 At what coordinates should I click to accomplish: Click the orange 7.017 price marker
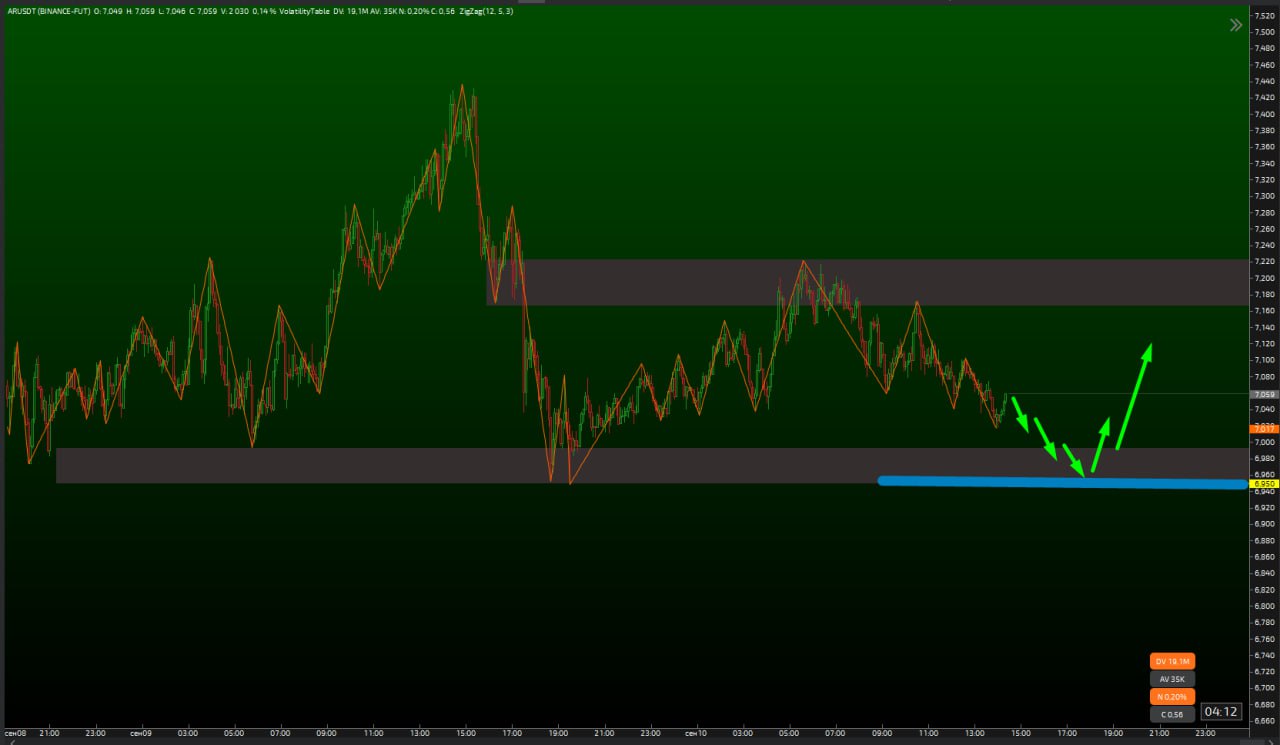tap(1264, 428)
